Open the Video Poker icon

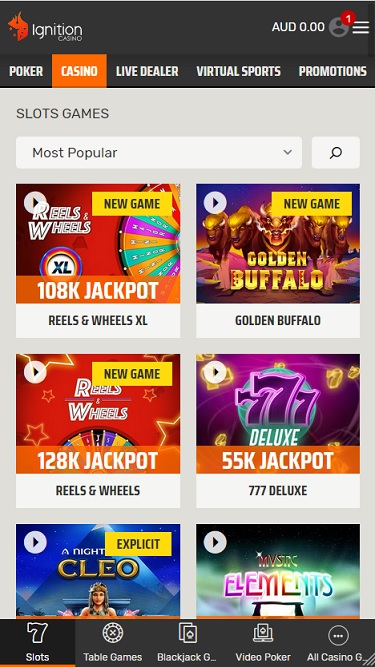pyautogui.click(x=263, y=634)
